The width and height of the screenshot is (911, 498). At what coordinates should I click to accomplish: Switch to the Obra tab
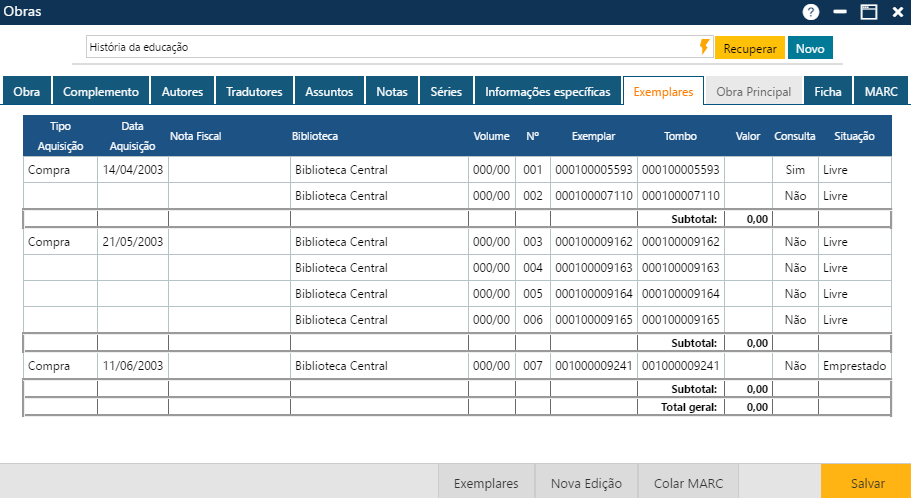coord(27,92)
